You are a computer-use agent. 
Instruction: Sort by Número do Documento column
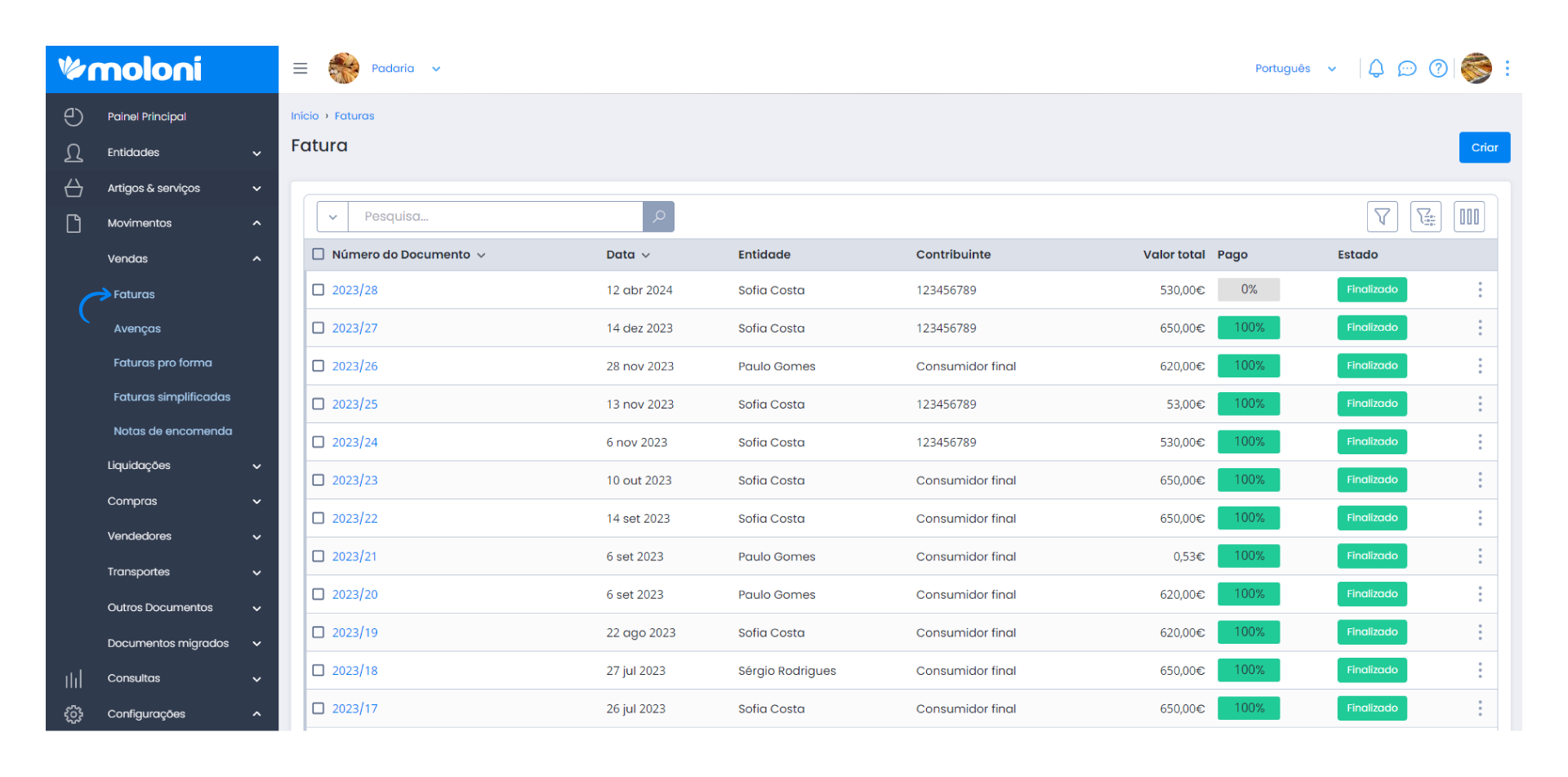click(x=408, y=255)
